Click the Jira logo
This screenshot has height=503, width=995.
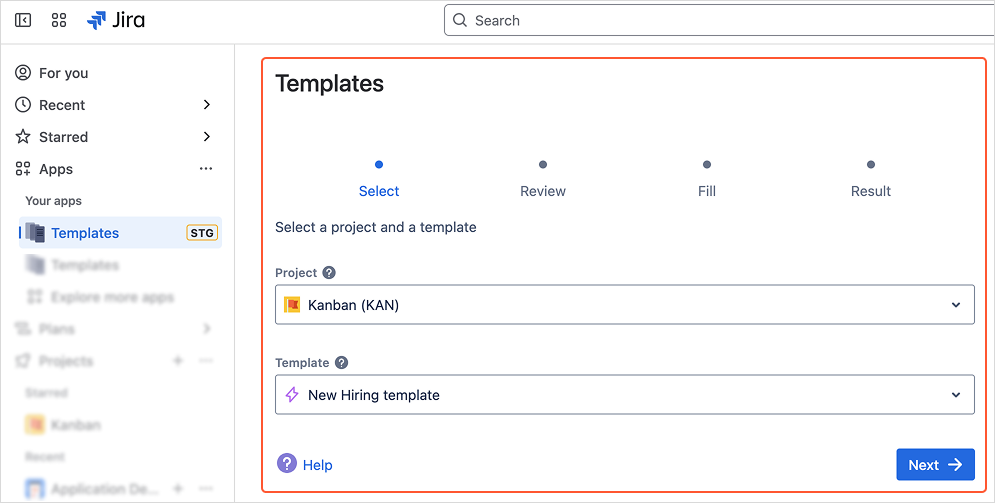116,20
